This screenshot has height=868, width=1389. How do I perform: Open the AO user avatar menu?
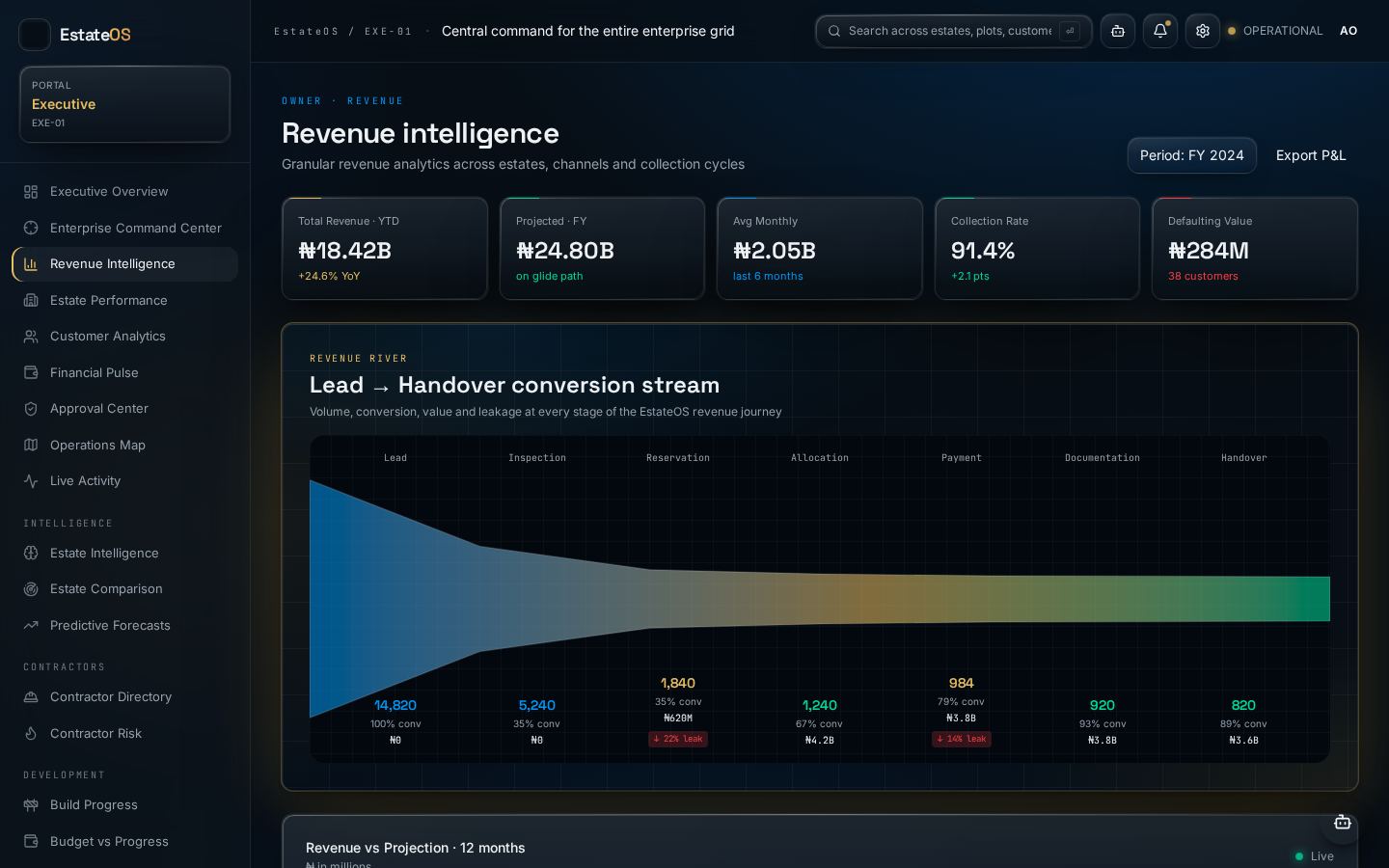coord(1348,31)
